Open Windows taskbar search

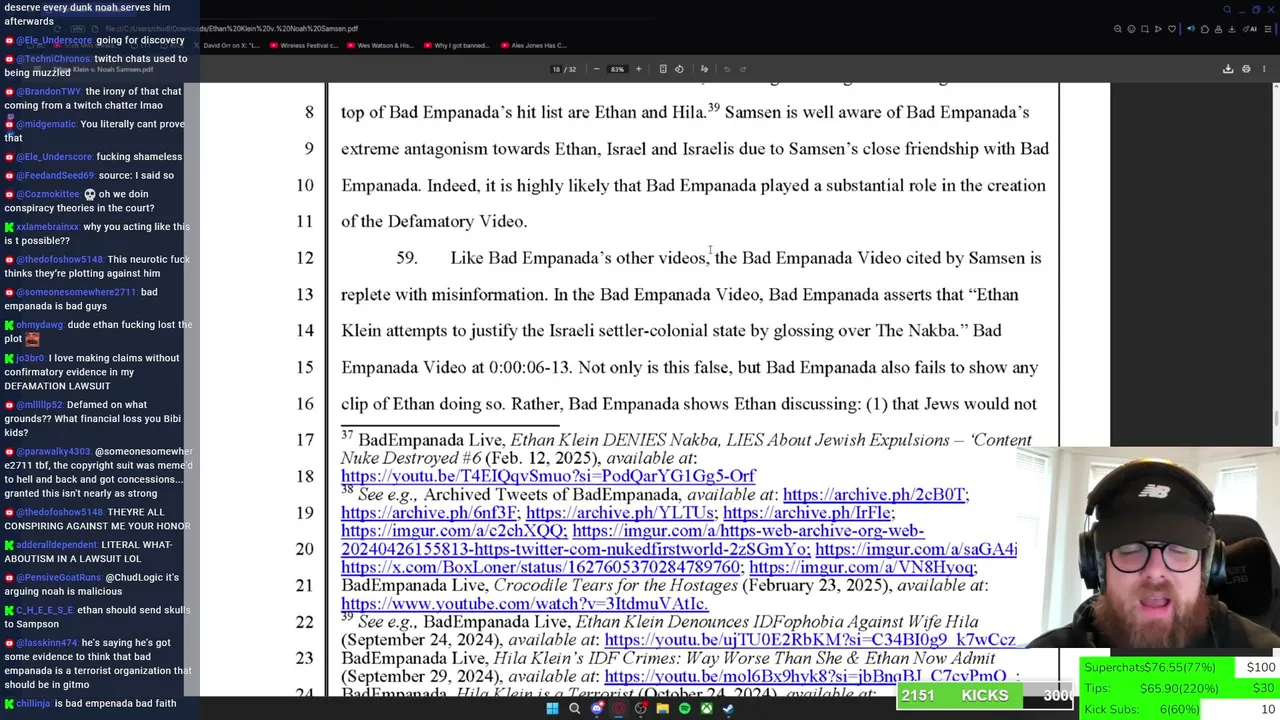pyautogui.click(x=574, y=709)
